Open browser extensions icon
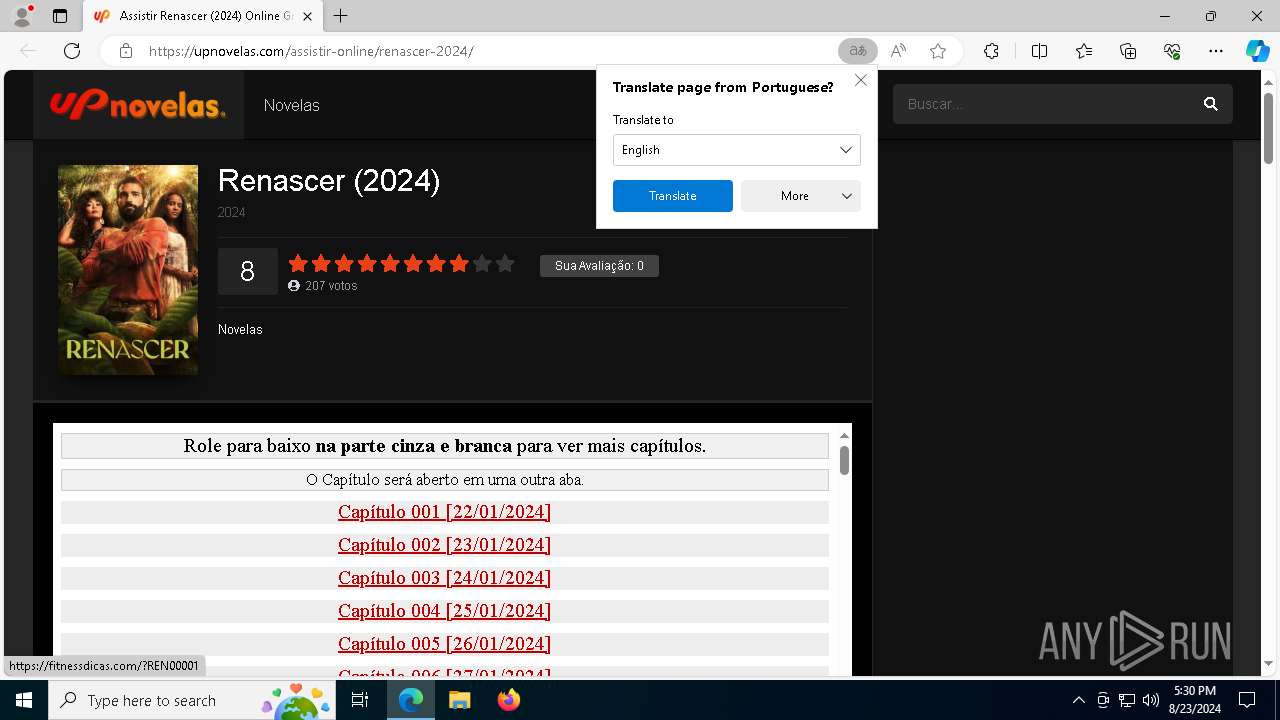 pyautogui.click(x=991, y=51)
